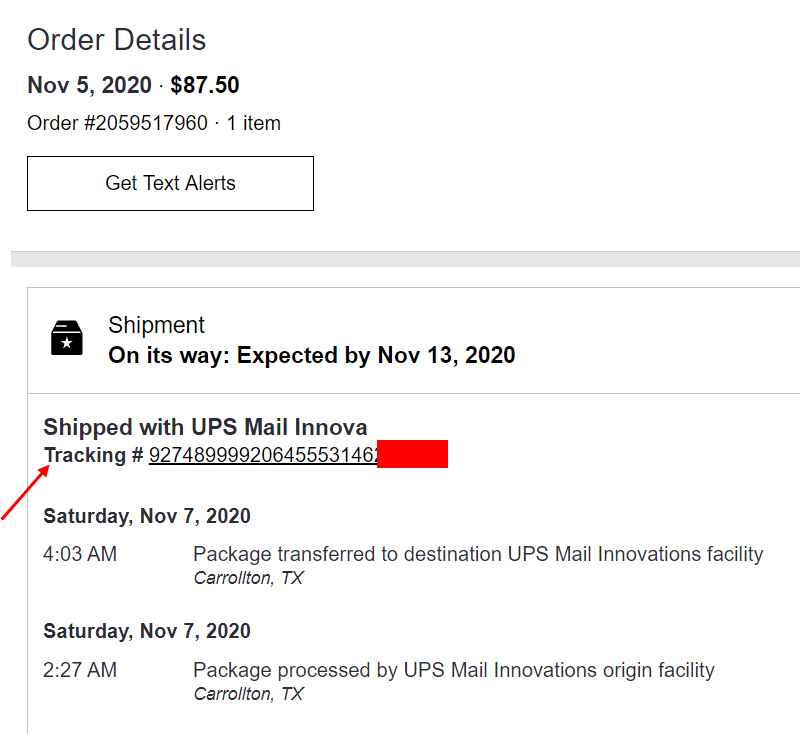Screen dimensions: 800x734
Task: Click the 2:27 AM timestamp
Action: point(80,670)
